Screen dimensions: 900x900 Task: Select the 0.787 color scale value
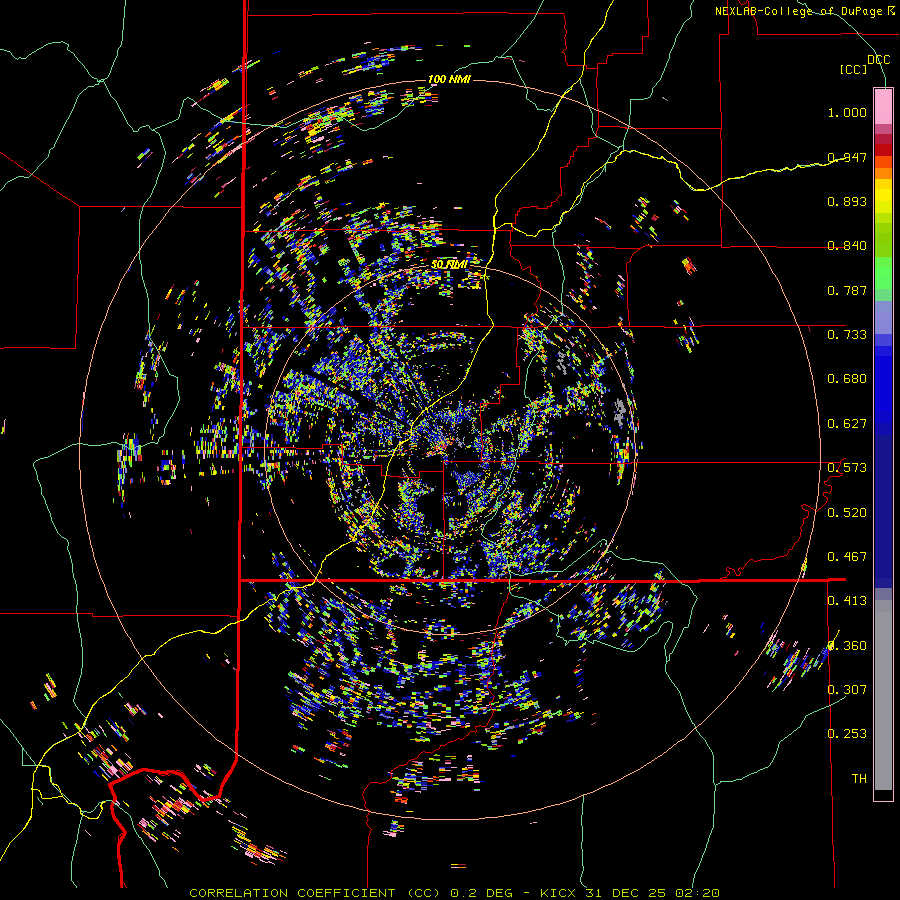point(847,290)
